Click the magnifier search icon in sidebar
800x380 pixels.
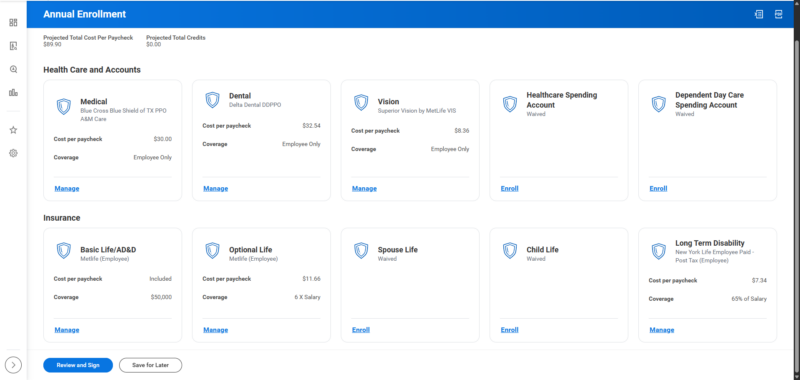point(13,69)
